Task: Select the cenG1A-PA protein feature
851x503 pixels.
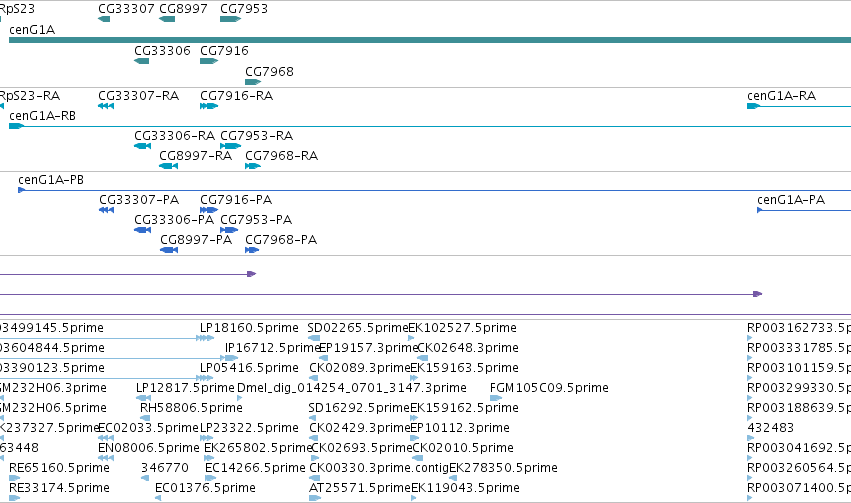Action: [791, 200]
